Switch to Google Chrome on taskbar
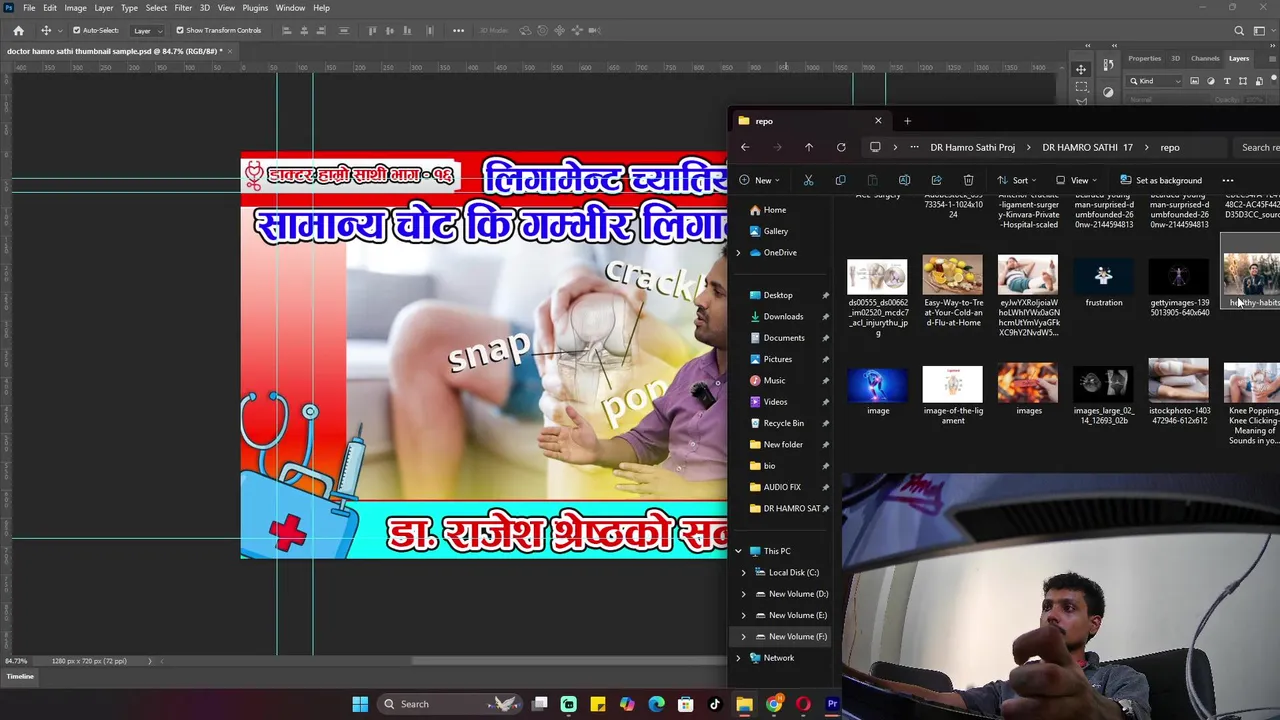Screen dimensions: 1280x720 774,704
